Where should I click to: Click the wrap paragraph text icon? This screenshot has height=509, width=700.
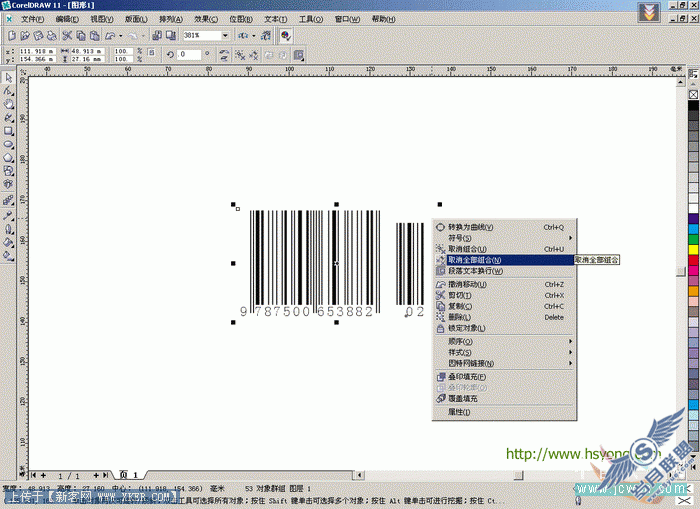299,55
